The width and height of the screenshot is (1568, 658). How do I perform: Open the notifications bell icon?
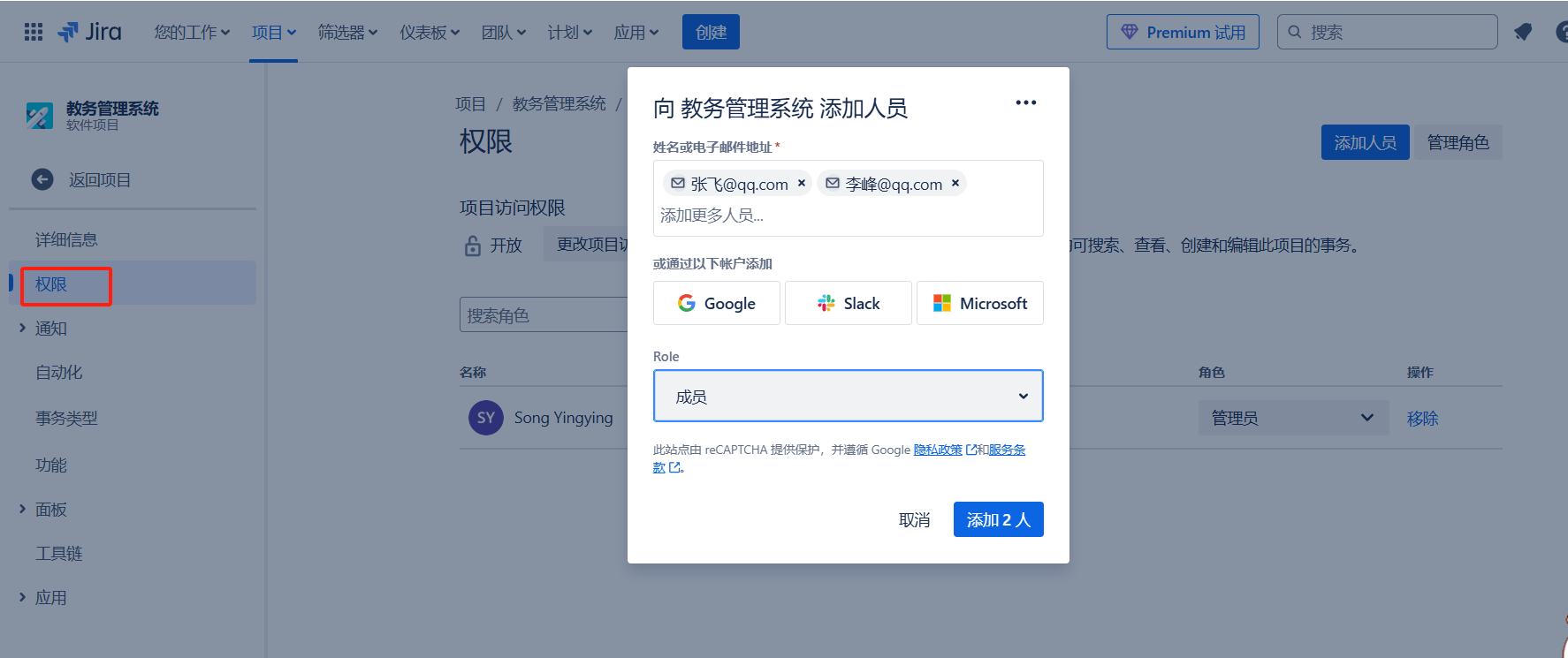tap(1523, 33)
